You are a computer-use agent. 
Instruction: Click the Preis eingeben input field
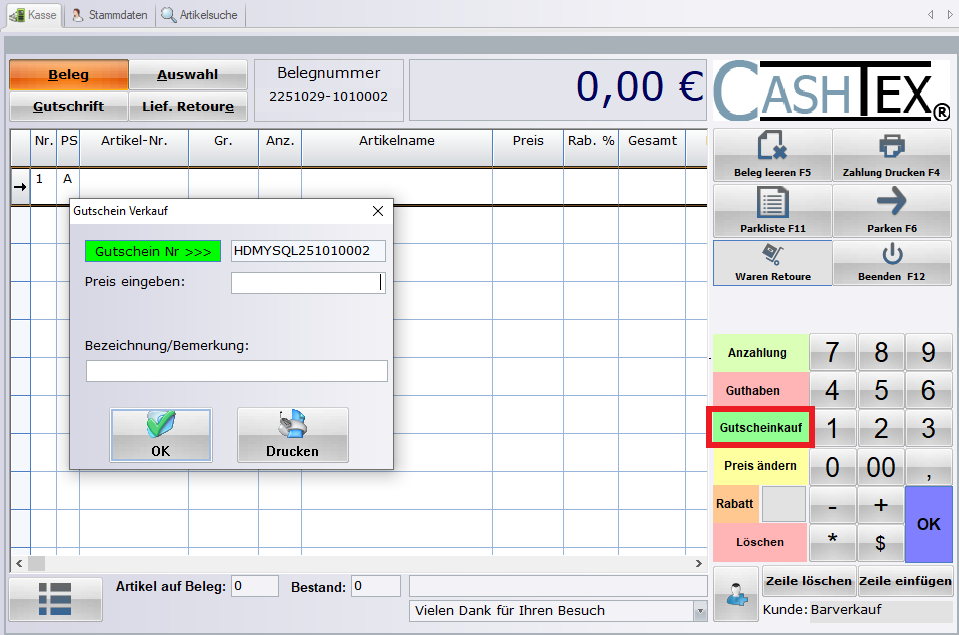coord(307,283)
